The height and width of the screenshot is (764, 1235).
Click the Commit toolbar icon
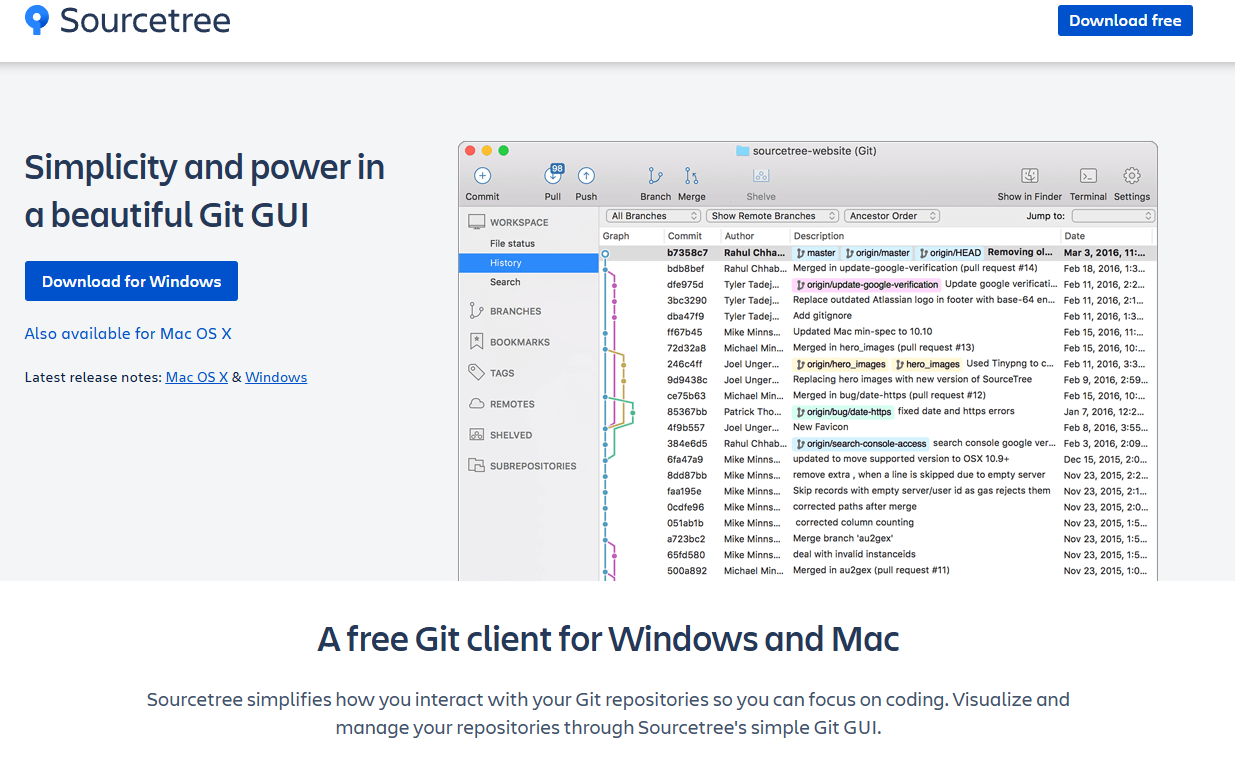482,176
